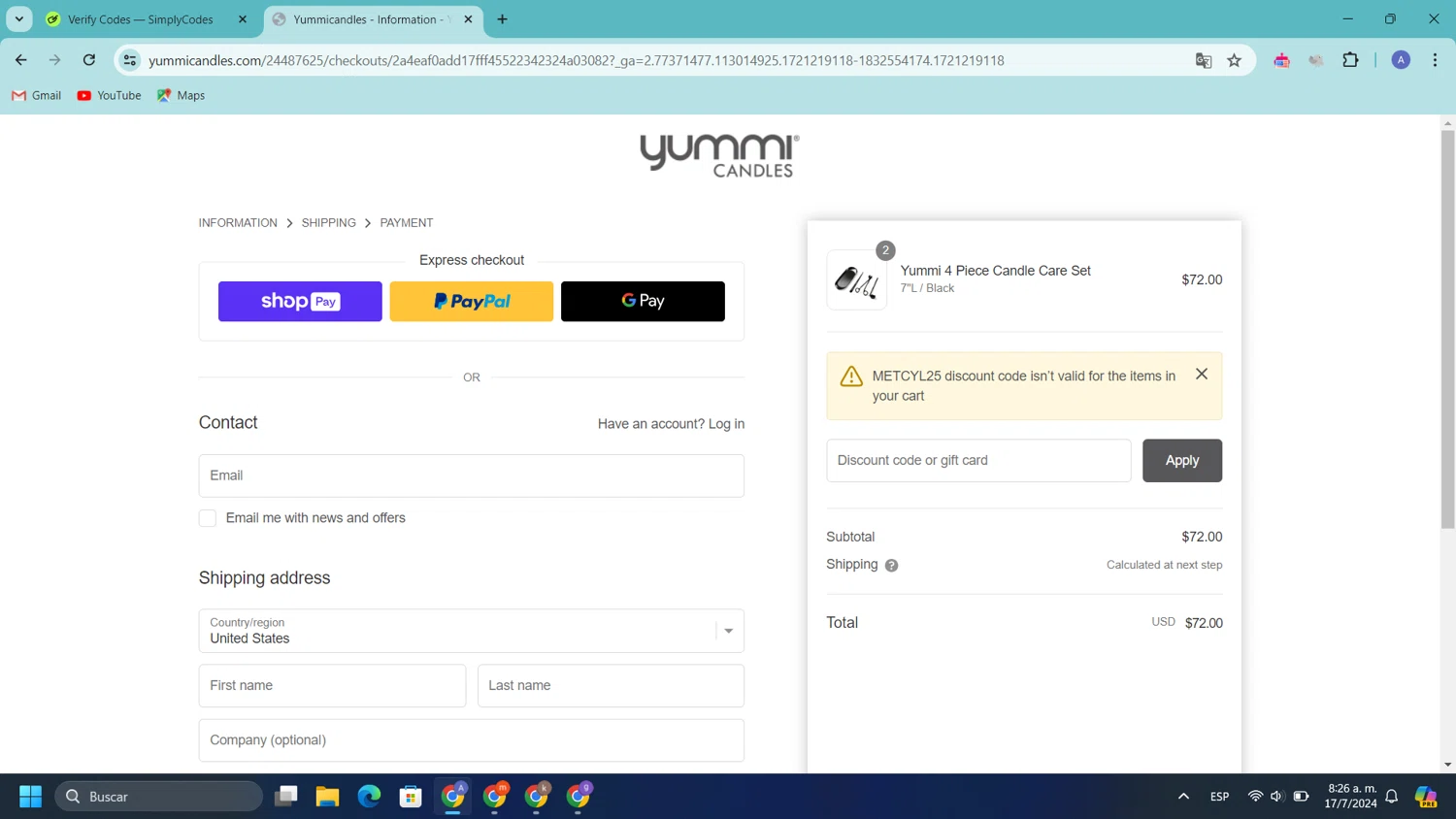This screenshot has width=1456, height=819.
Task: Open the taskbar clock and date
Action: coord(1351,796)
